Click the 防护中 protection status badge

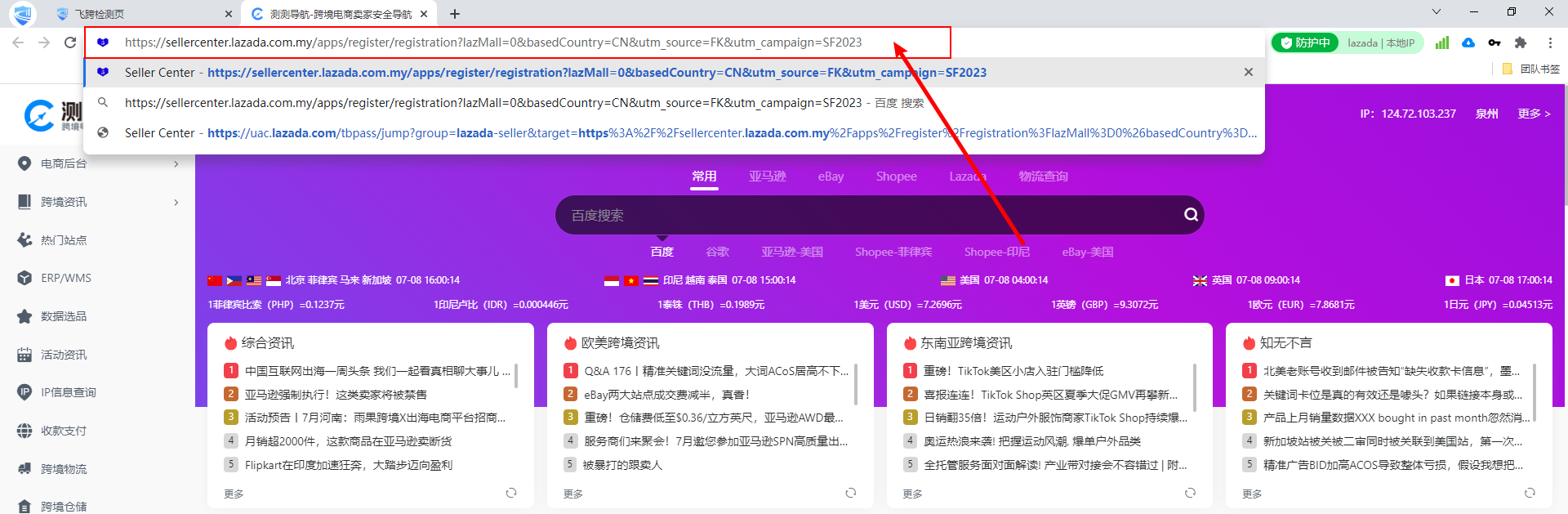point(1305,42)
